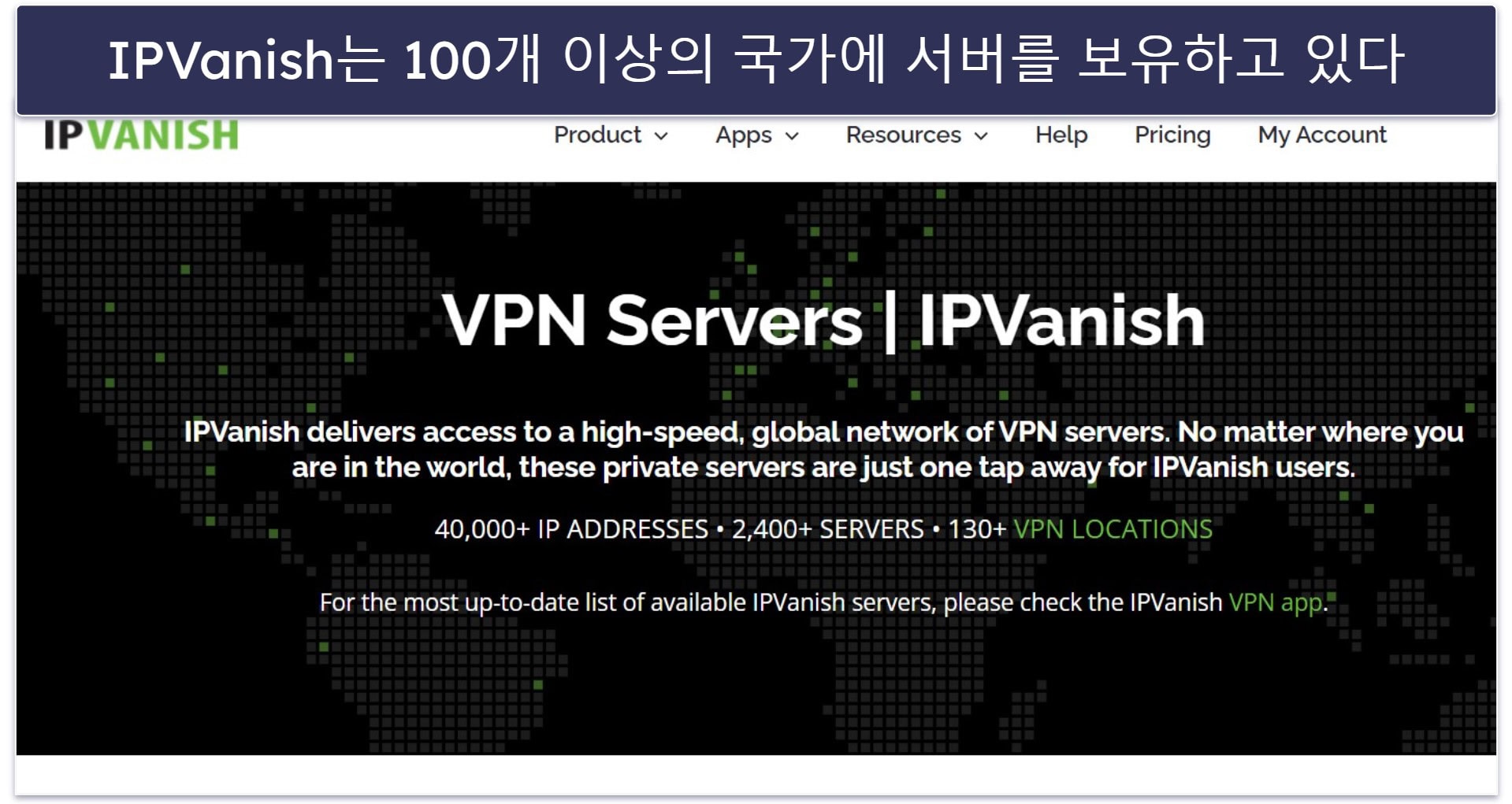Expand the Apps dropdown chevron
This screenshot has height=804, width=1512.
[792, 136]
